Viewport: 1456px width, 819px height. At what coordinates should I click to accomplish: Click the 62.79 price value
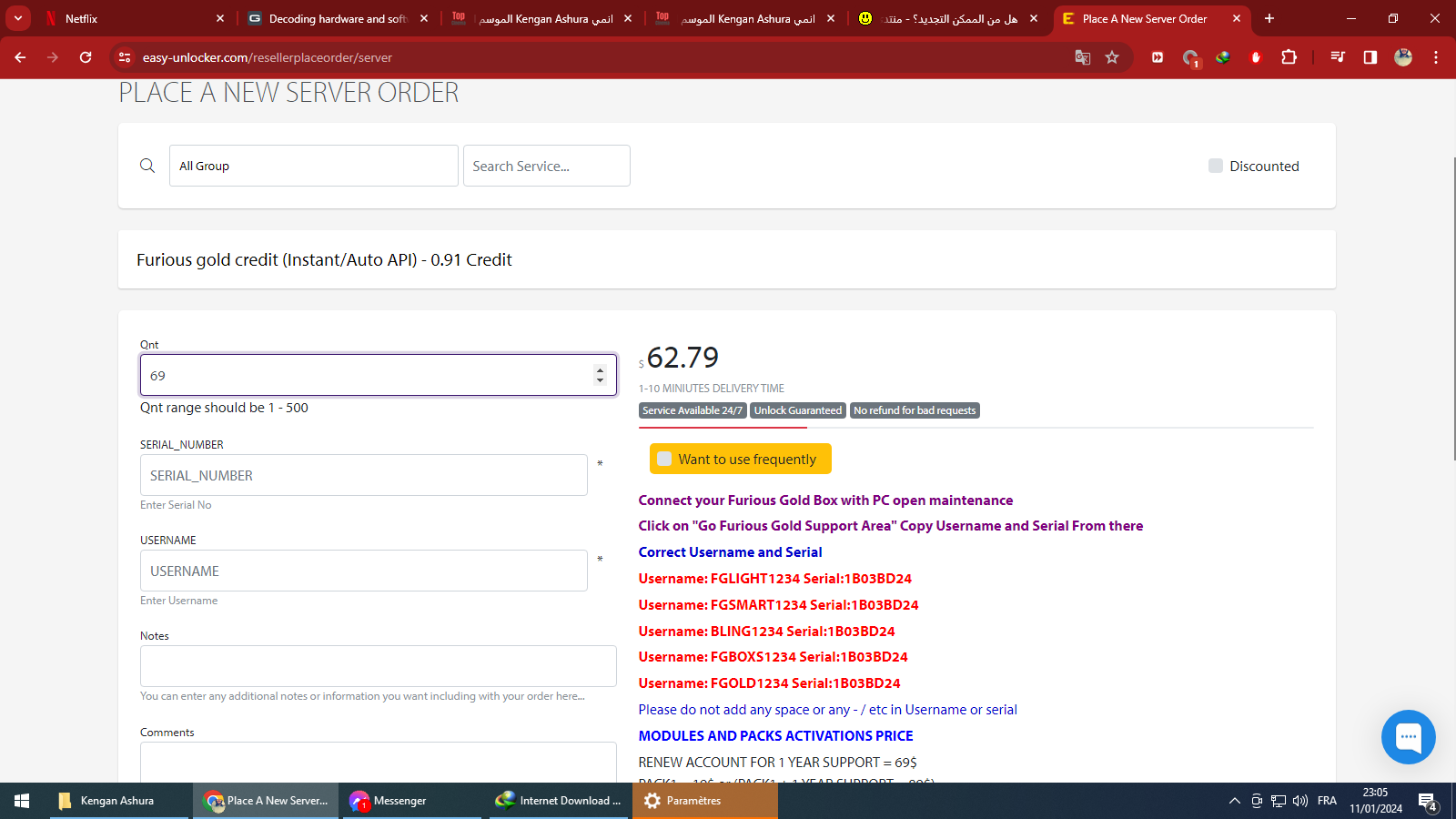(682, 358)
